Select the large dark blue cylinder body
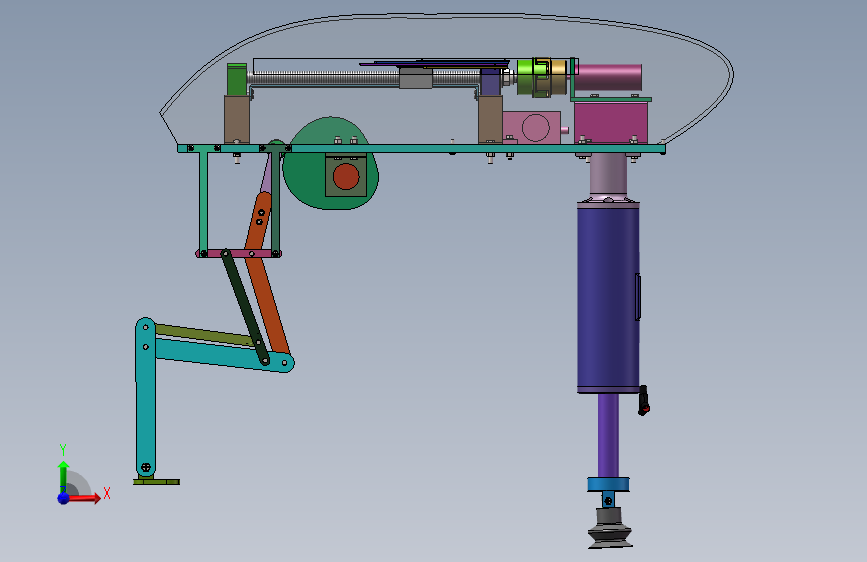The image size is (867, 562). 608,298
